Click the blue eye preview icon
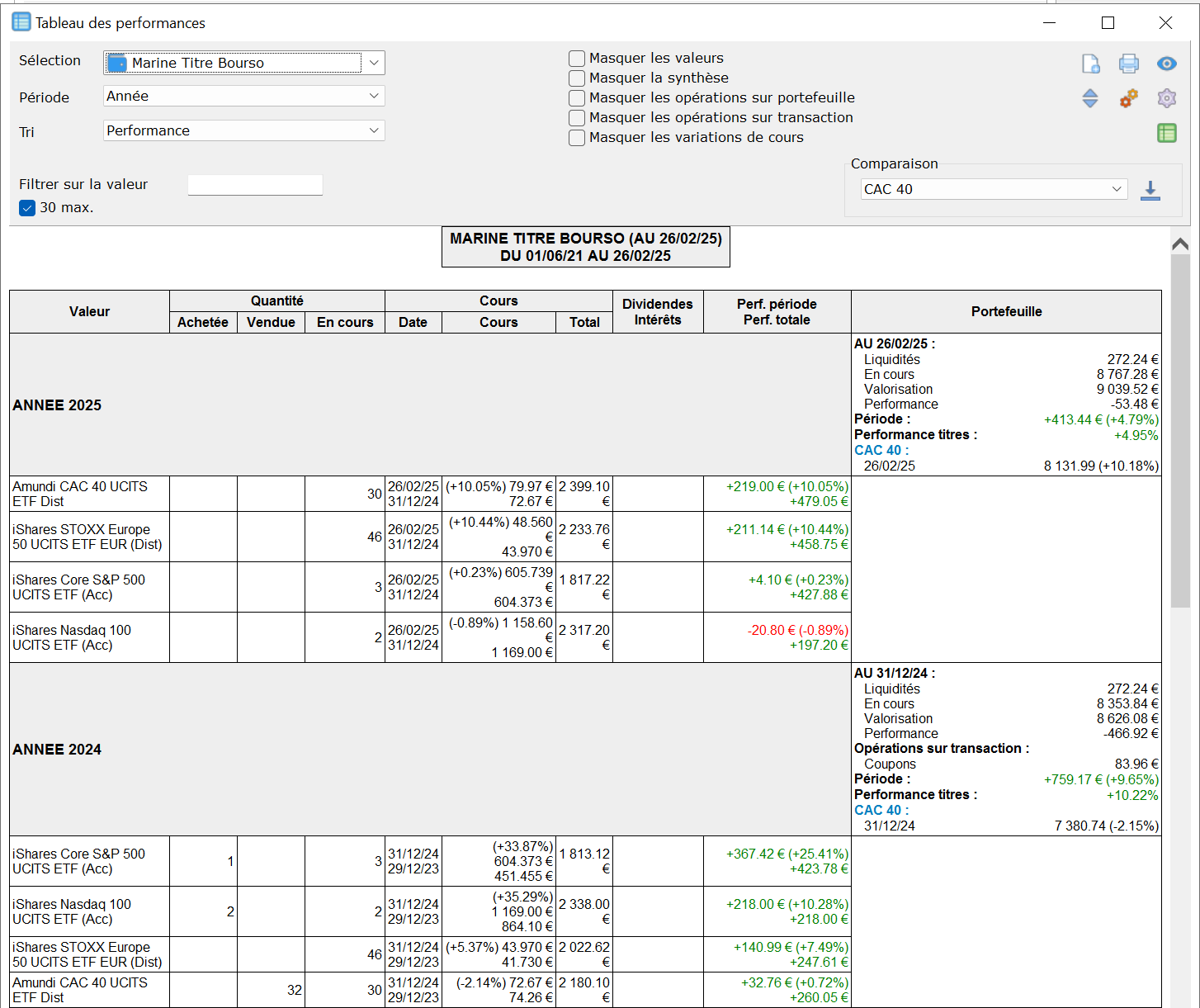Screen dimensions: 1200x1008 click(x=1166, y=64)
